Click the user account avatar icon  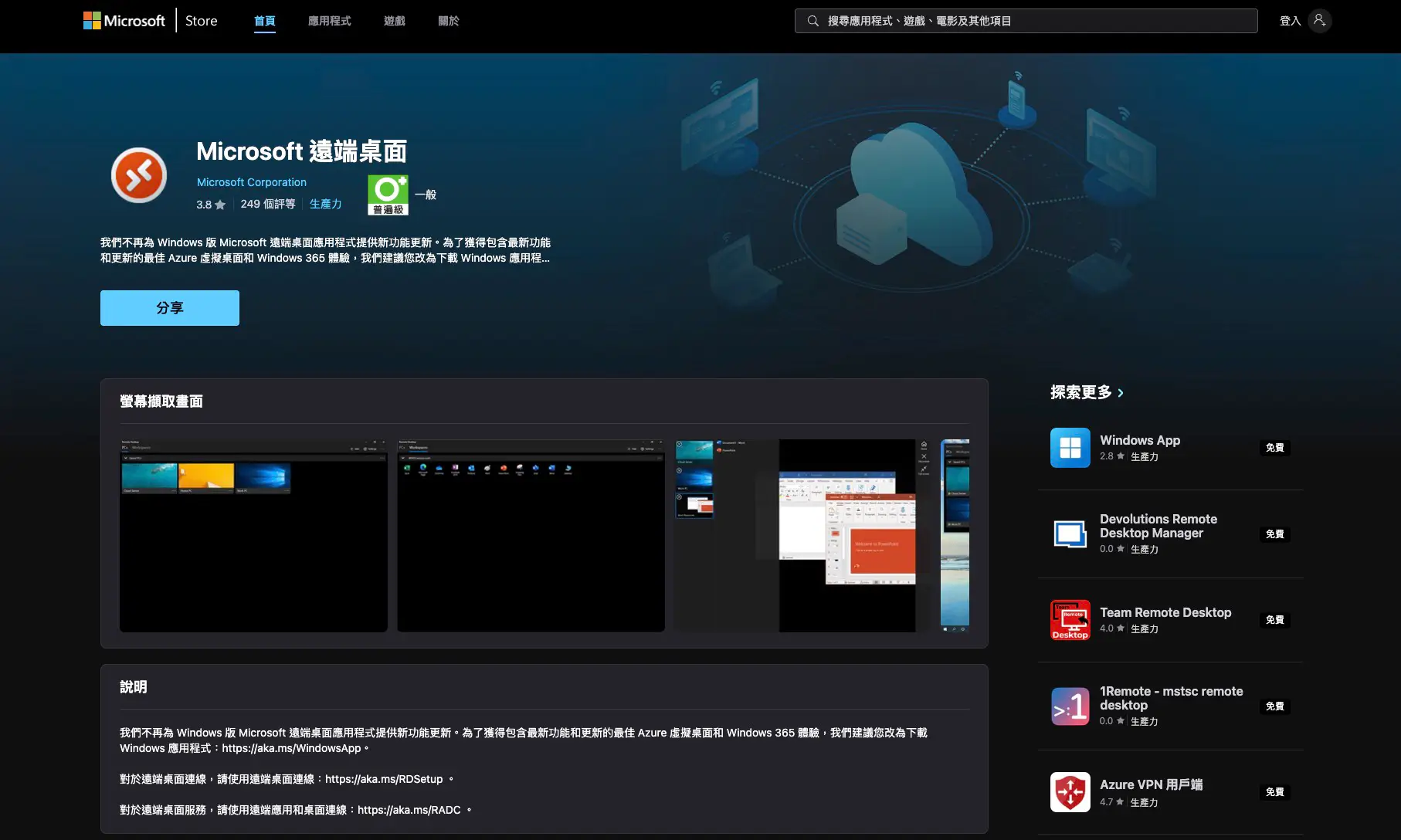[1320, 21]
